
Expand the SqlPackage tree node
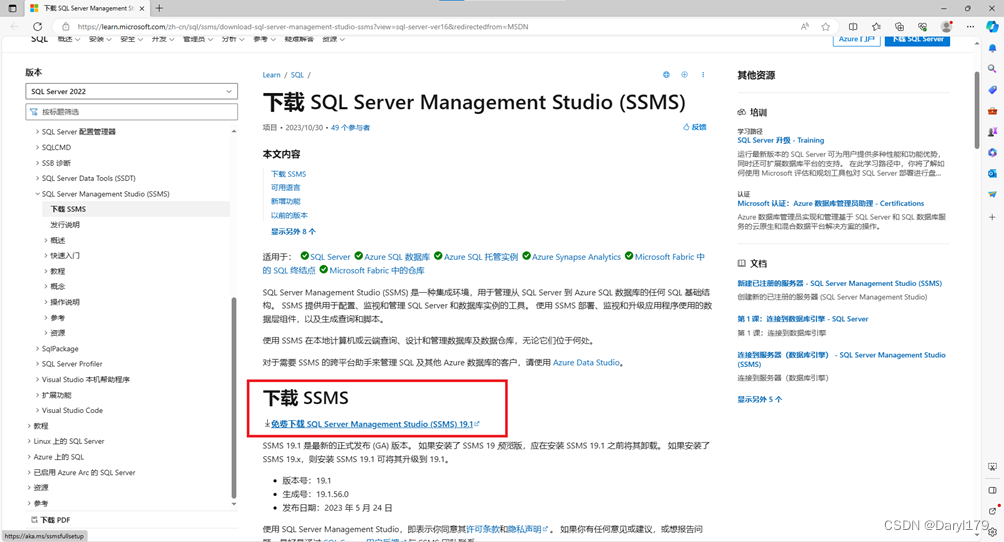[37, 349]
